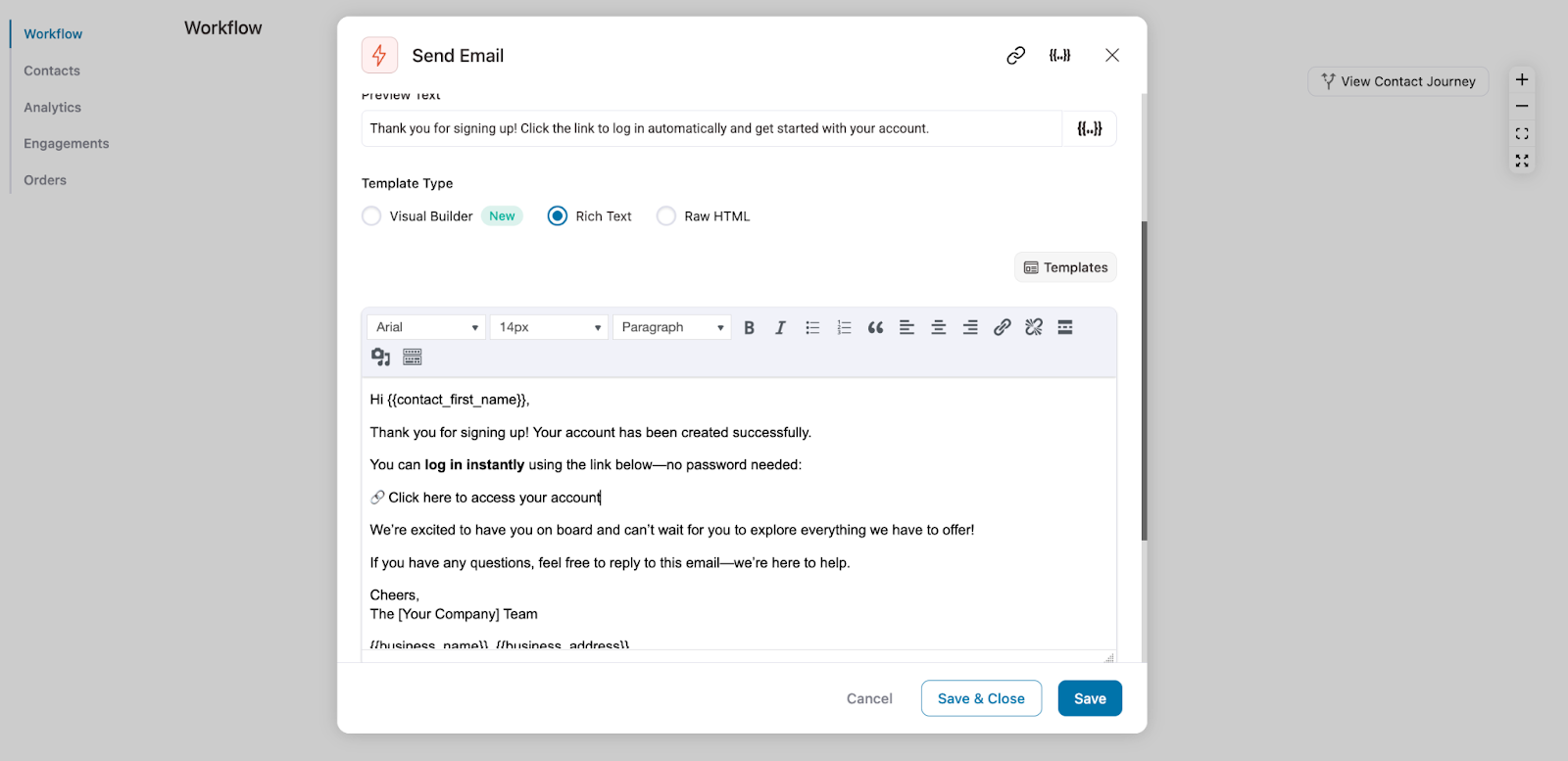
Task: Select the Rich Text template type
Action: pos(557,215)
